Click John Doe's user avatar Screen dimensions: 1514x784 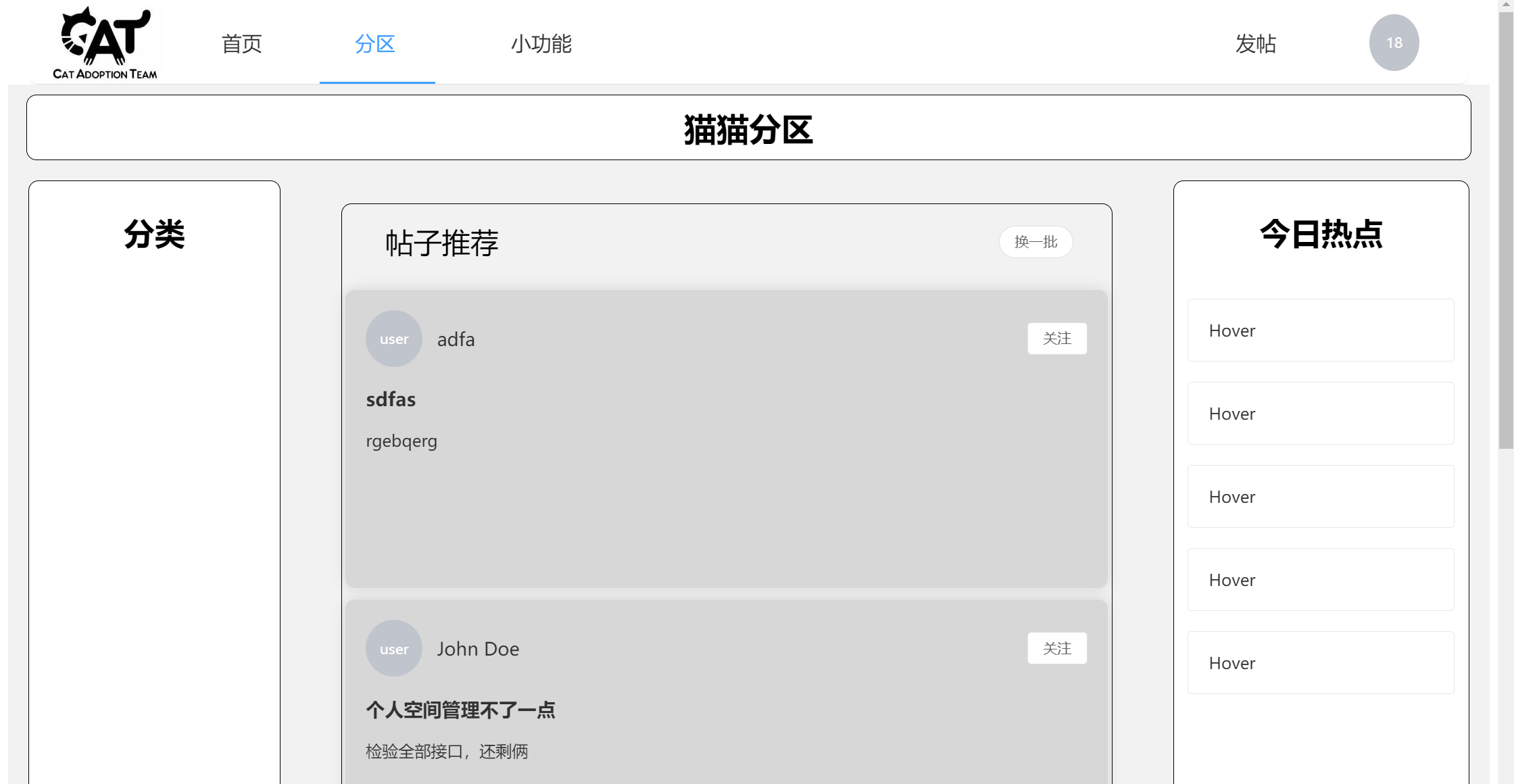pos(394,648)
